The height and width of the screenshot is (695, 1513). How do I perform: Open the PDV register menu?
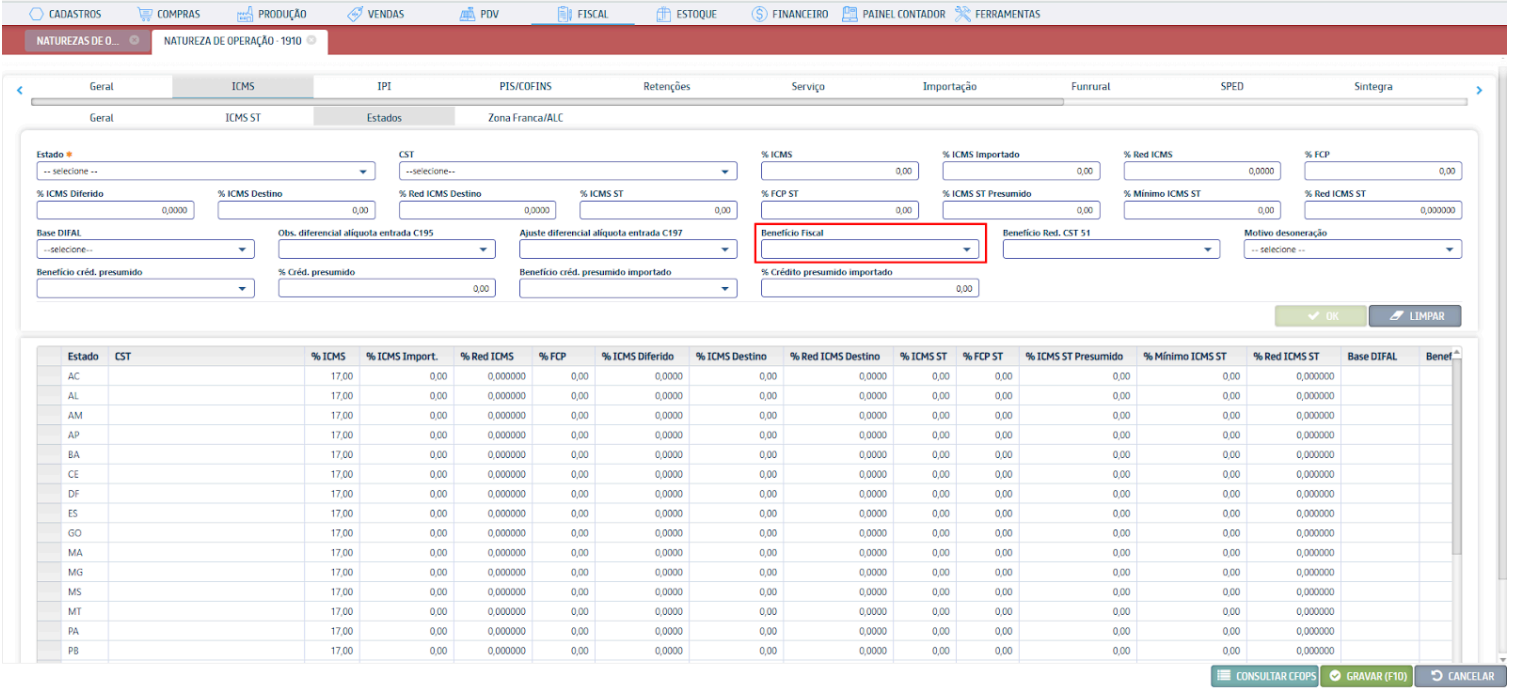pyautogui.click(x=479, y=14)
